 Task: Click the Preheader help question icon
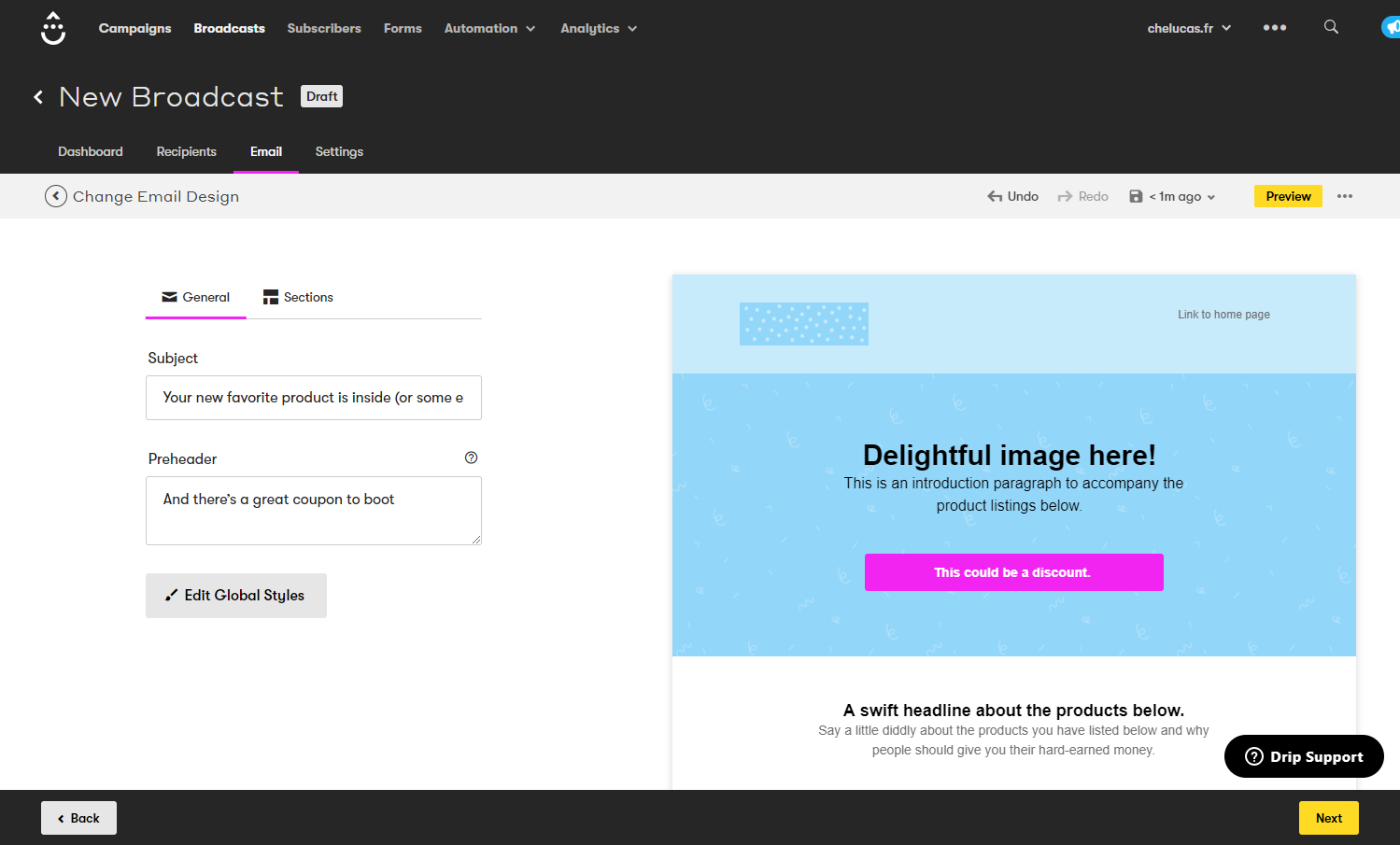[471, 458]
